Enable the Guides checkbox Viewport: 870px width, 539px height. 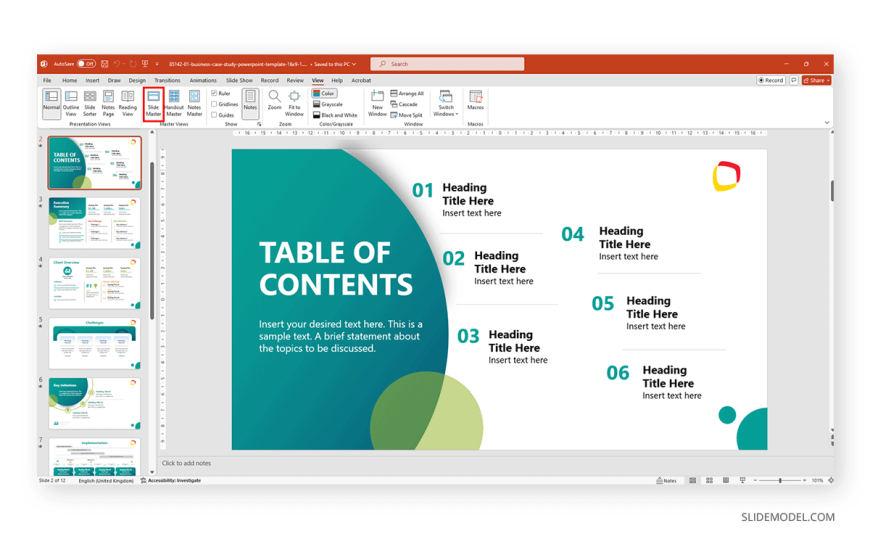(x=214, y=115)
